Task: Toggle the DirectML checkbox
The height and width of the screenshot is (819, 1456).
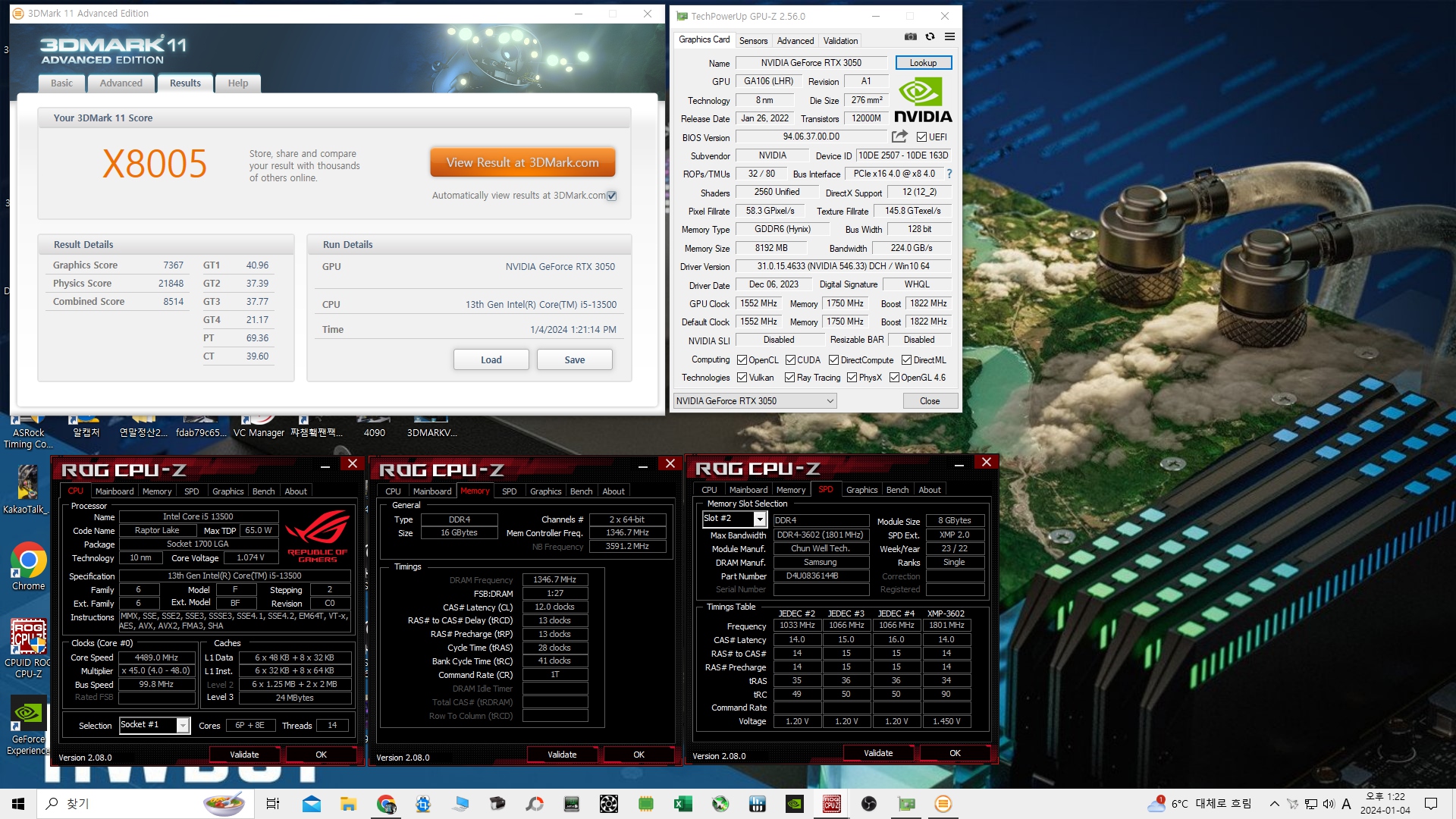Action: (x=906, y=360)
